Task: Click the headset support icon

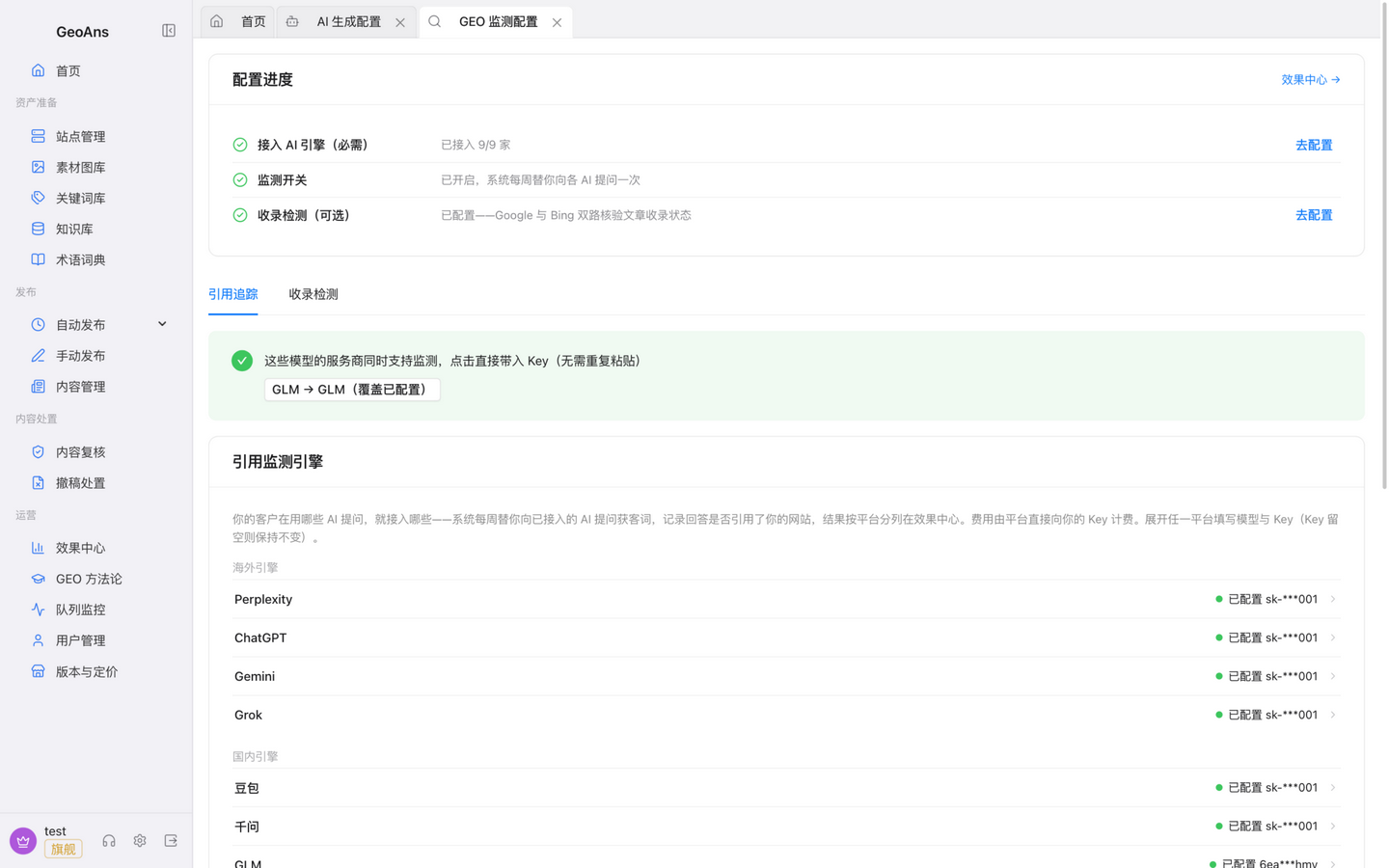Action: 109,841
